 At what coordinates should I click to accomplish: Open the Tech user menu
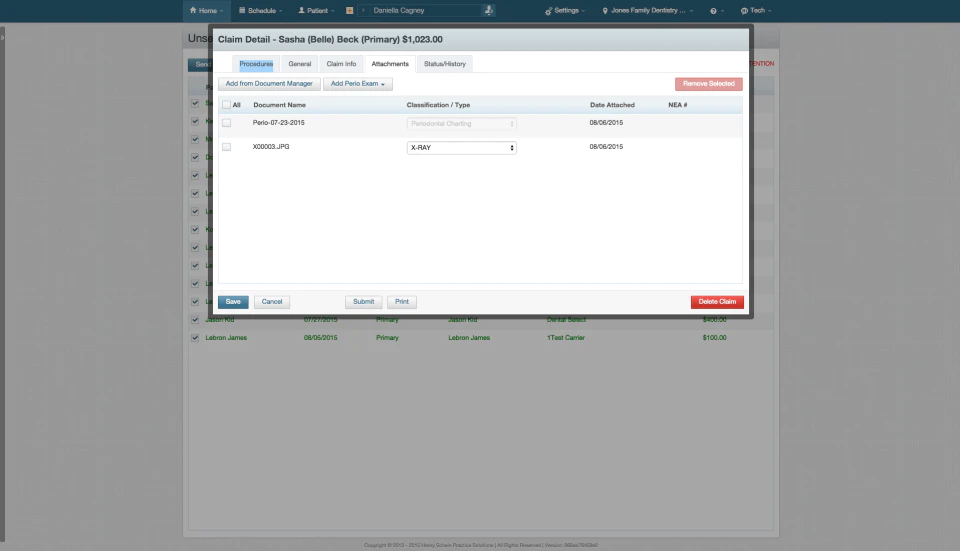756,10
